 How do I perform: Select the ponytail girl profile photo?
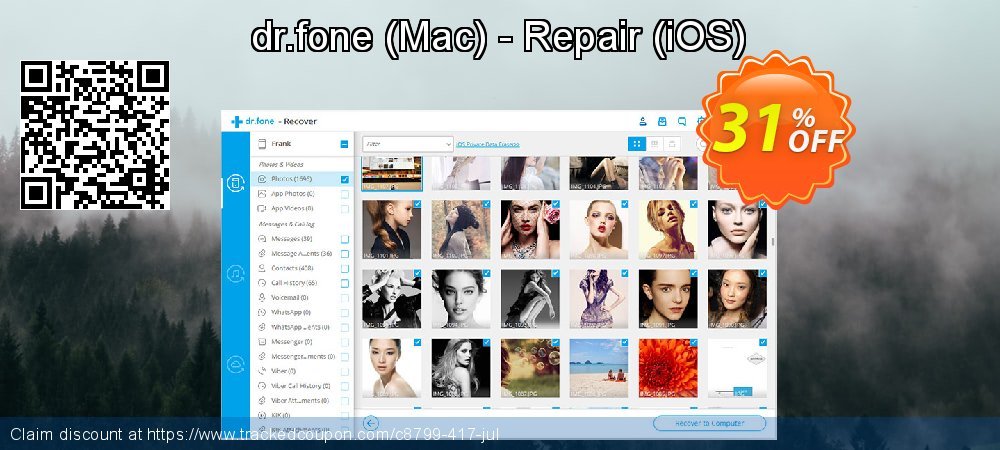point(392,229)
